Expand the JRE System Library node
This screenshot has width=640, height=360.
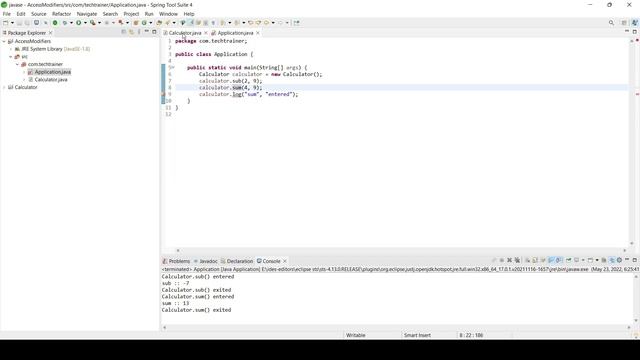[x=11, y=49]
